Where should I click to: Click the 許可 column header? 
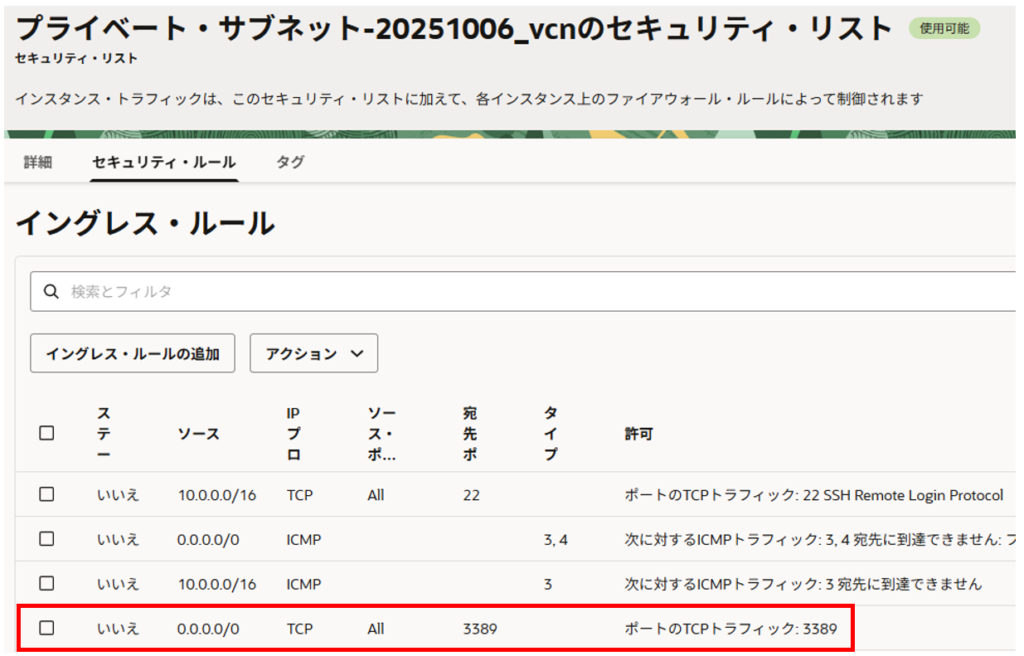click(x=638, y=434)
